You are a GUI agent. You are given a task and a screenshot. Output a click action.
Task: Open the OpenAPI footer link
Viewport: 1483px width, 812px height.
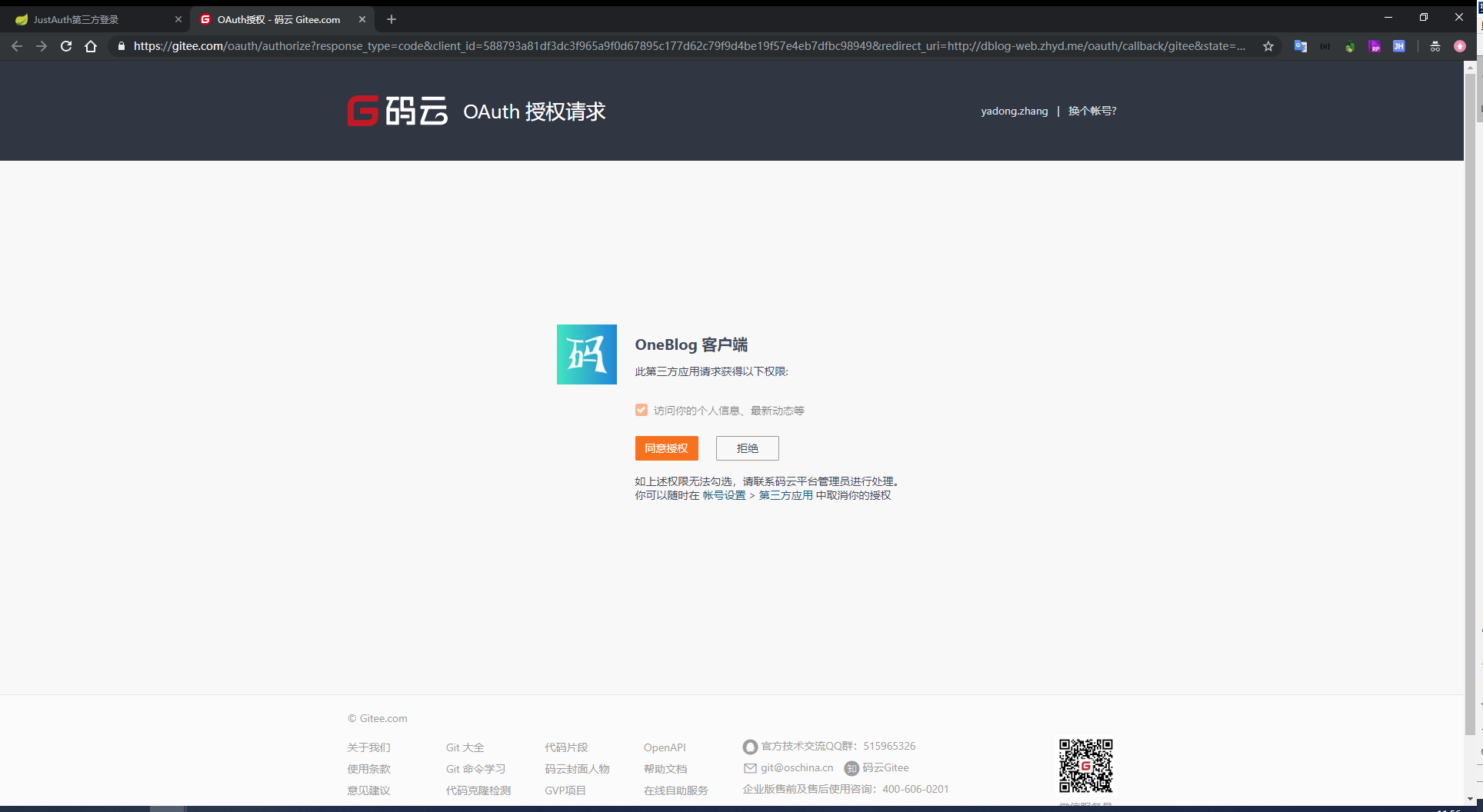(664, 747)
